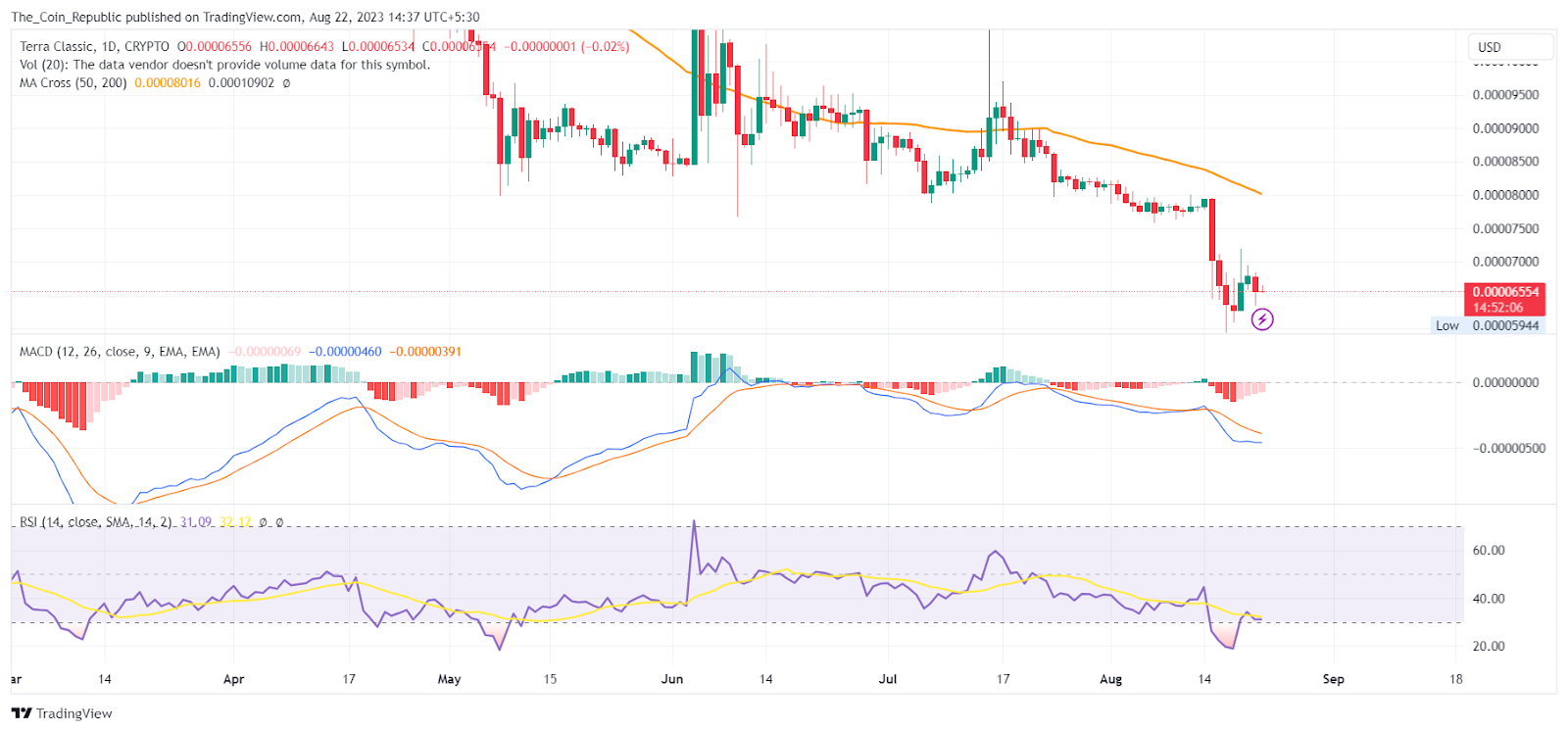Image resolution: width=1568 pixels, height=732 pixels.
Task: Select the RSI (14, close, SMA) legend
Action: tap(96, 522)
